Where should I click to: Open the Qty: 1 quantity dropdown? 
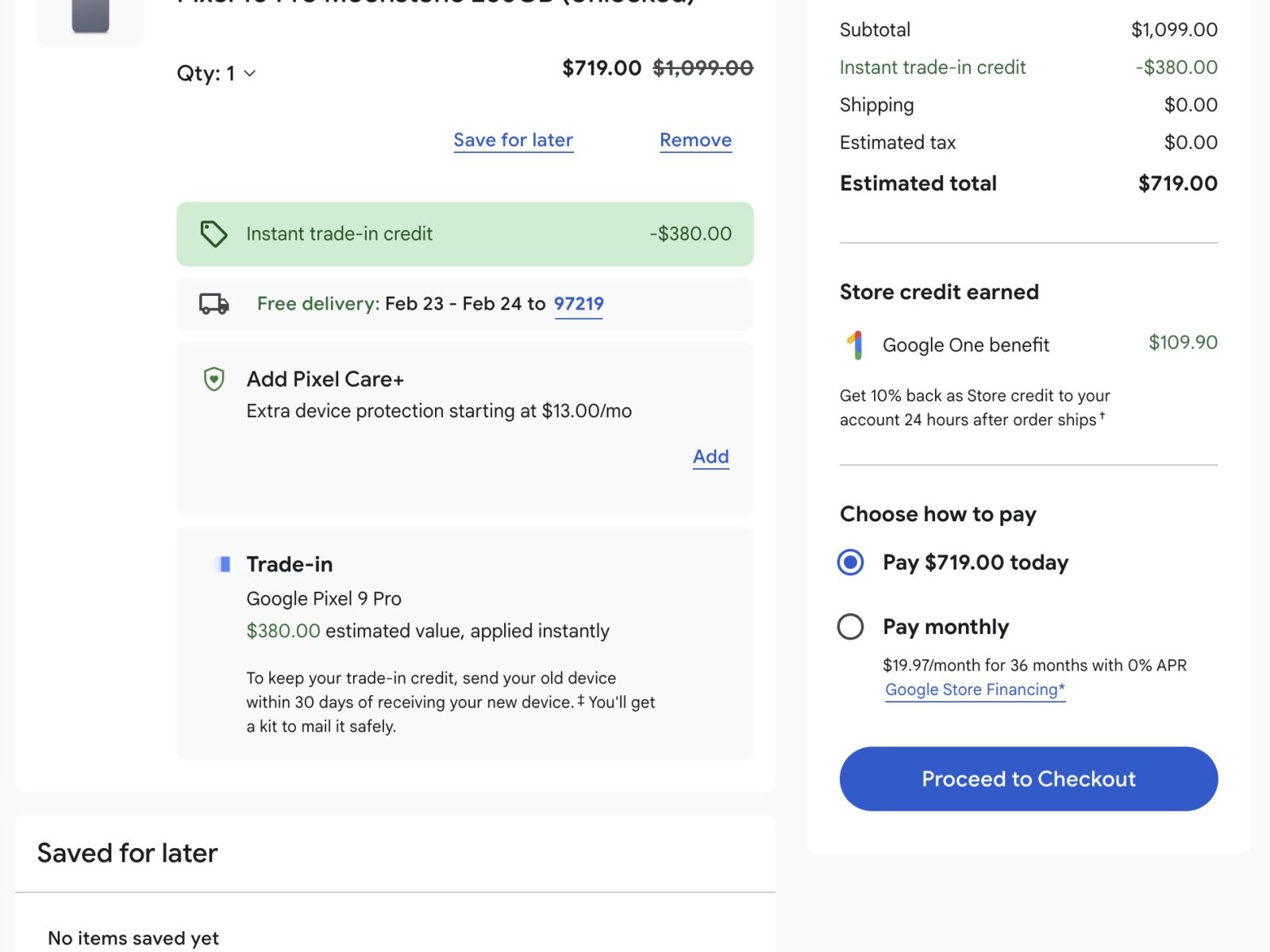206,74
